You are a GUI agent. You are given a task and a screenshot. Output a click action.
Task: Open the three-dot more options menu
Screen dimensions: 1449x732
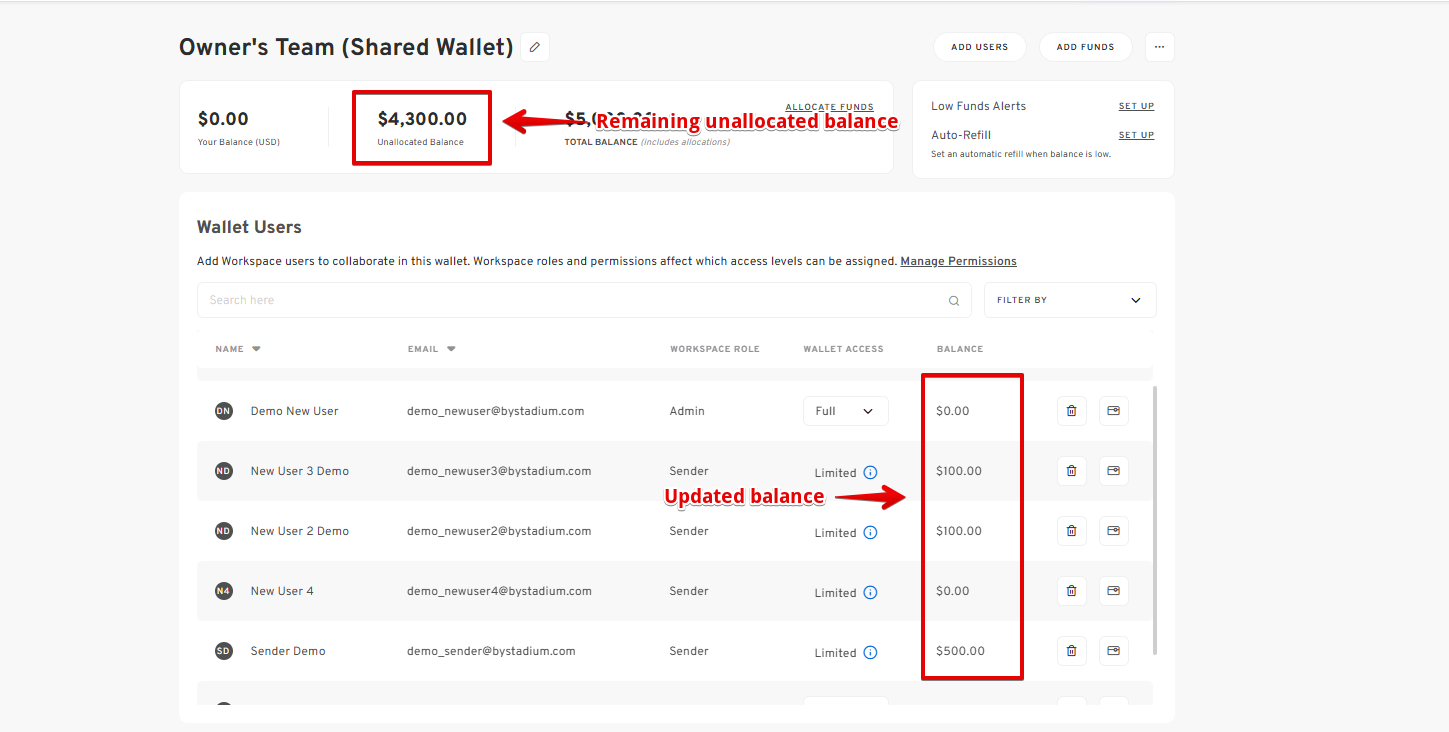pos(1159,47)
